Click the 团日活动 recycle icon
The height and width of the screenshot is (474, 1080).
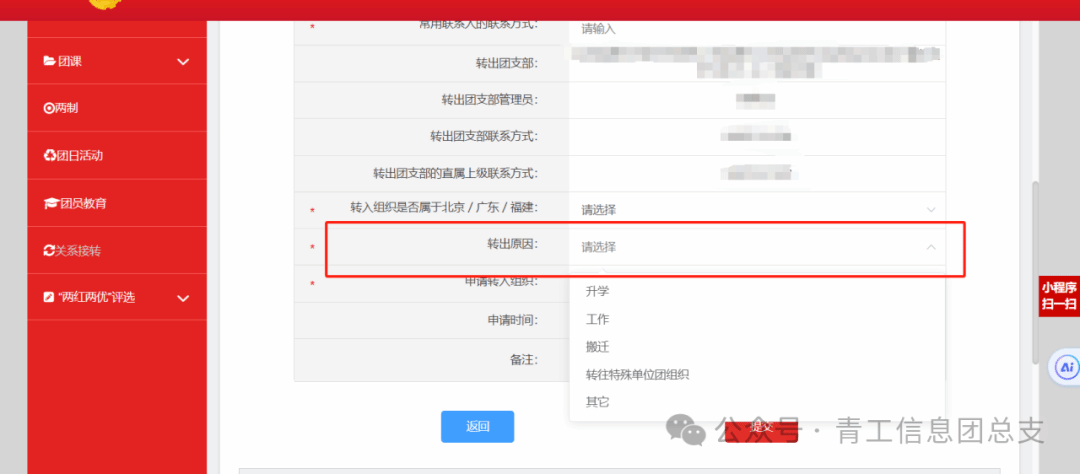click(x=49, y=155)
